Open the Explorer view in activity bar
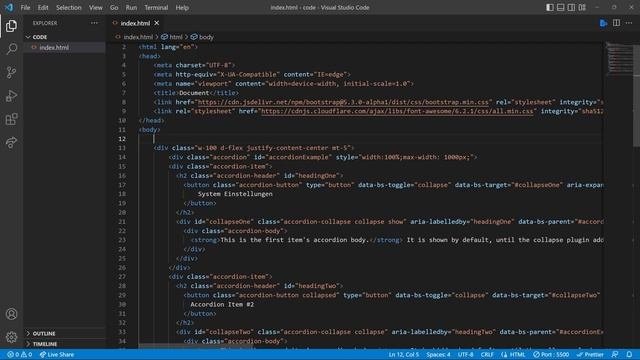640x360 pixels. [x=11, y=26]
